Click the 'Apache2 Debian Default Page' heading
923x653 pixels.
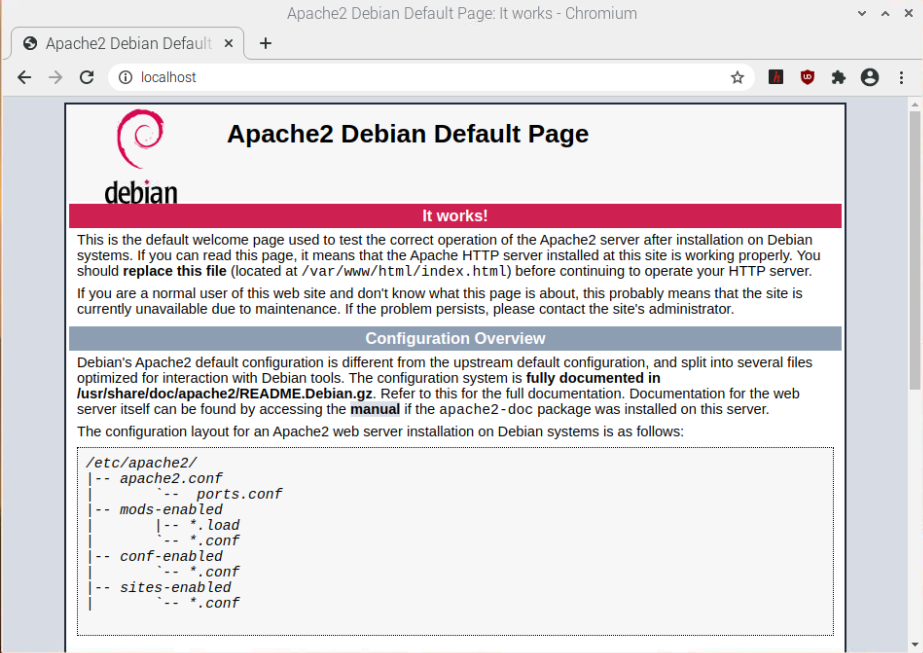(x=408, y=134)
